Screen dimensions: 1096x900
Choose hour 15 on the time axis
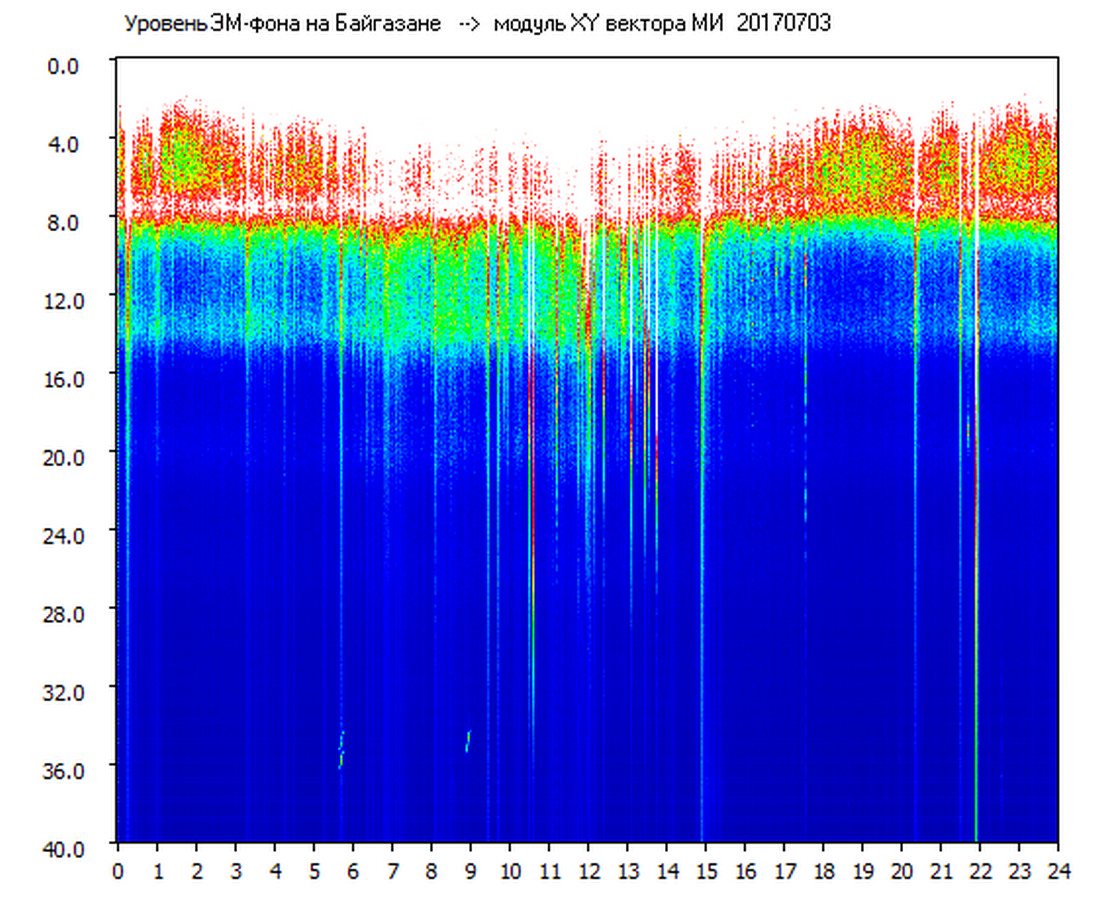705,871
